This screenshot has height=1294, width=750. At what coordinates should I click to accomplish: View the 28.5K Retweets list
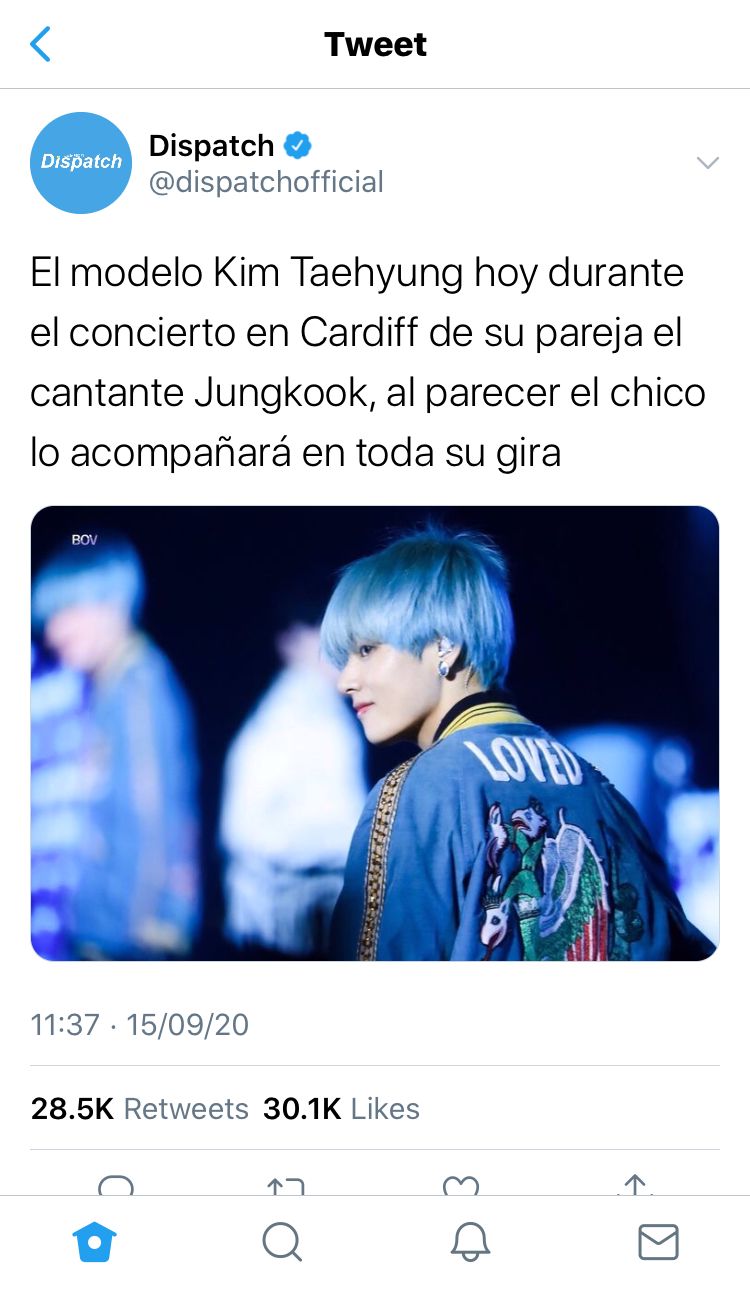140,1109
